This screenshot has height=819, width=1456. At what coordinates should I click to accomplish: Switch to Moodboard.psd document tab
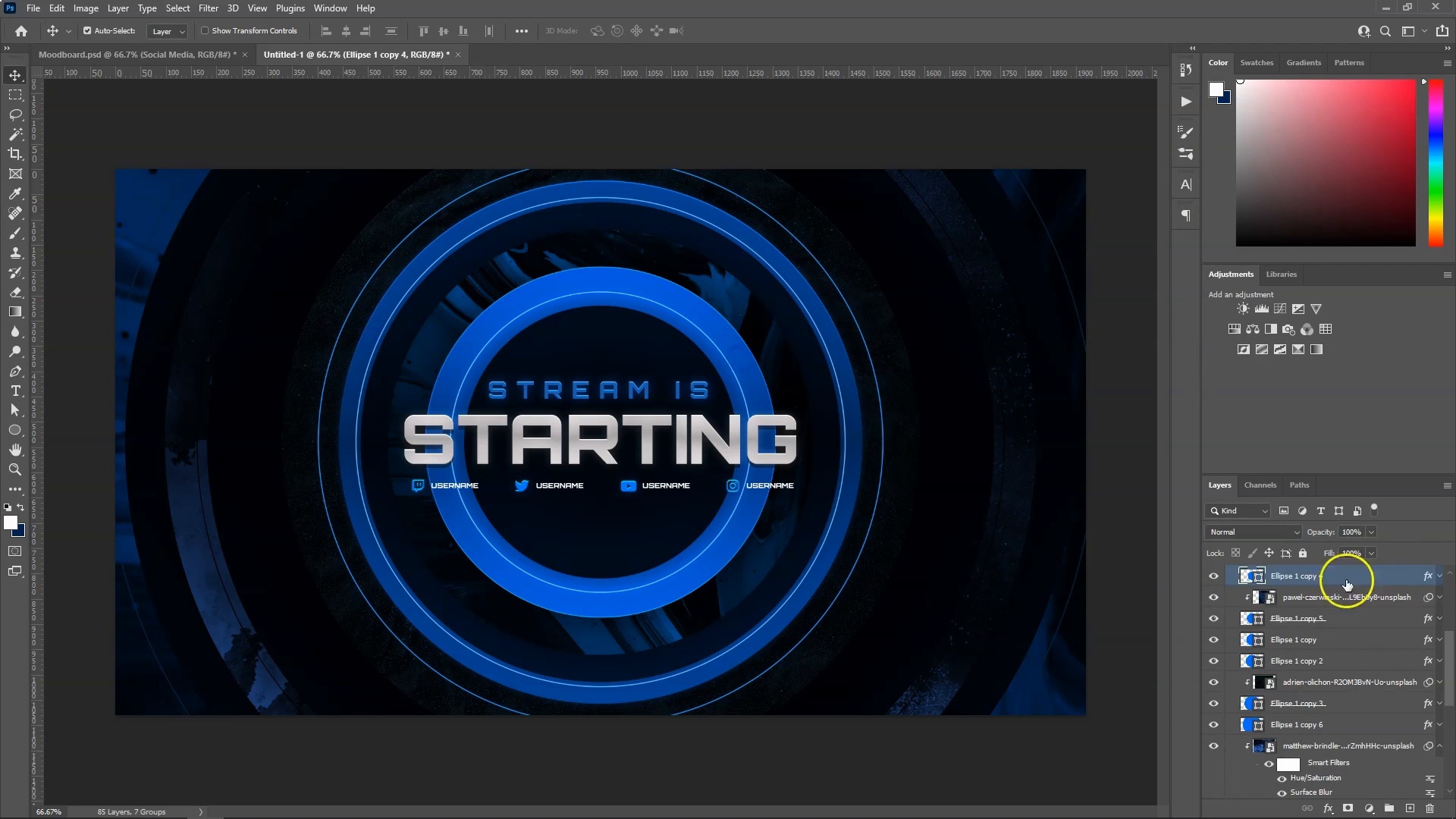point(137,55)
